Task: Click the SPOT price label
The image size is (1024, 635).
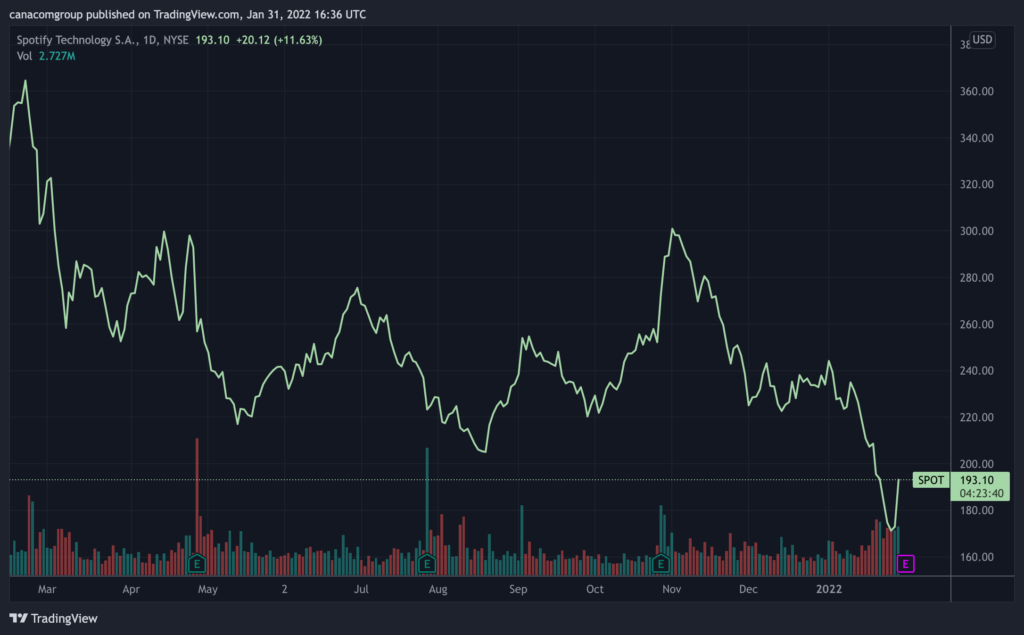Action: tap(931, 480)
